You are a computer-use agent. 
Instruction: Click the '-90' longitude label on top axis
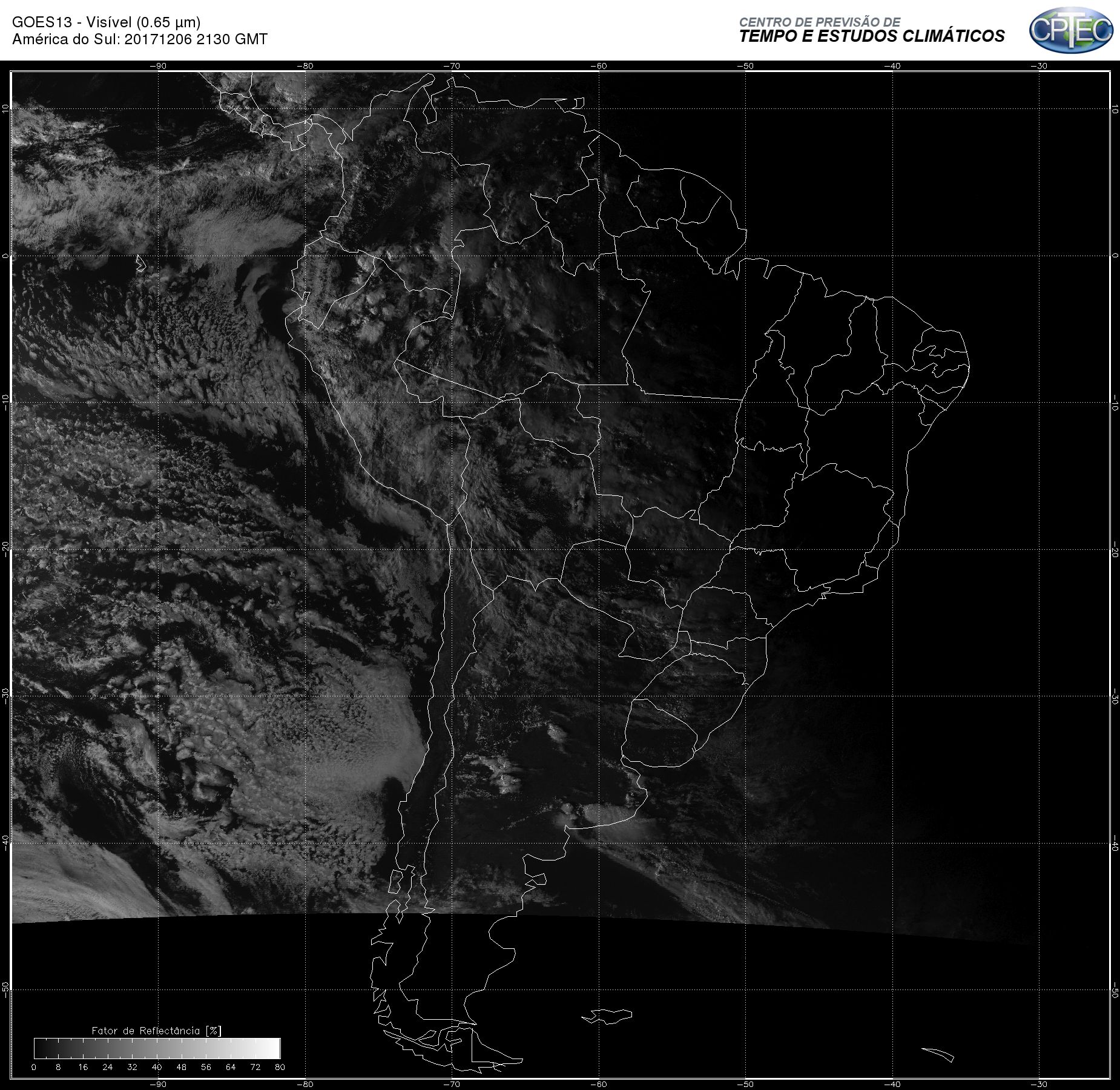158,66
